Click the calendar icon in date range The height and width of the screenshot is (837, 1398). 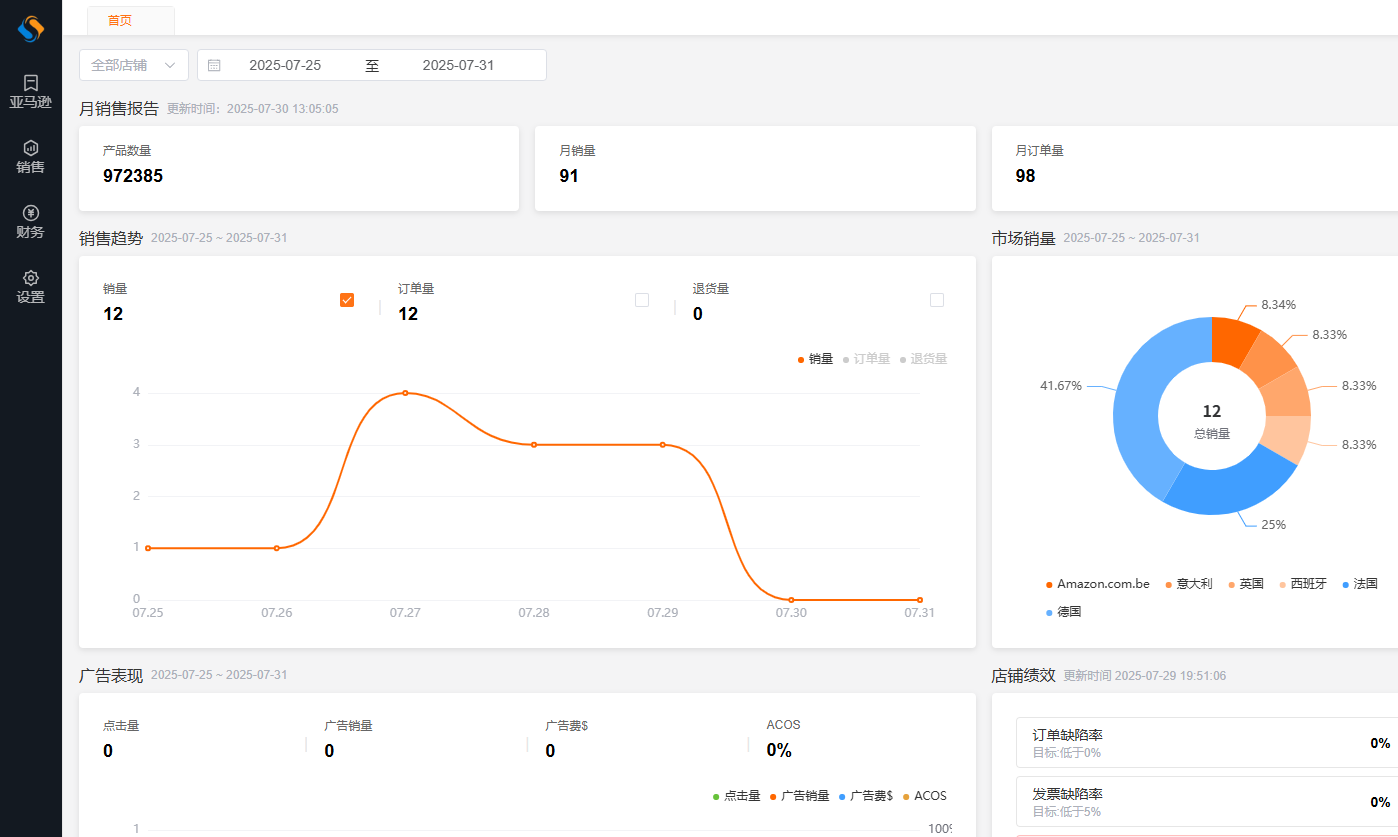(214, 65)
